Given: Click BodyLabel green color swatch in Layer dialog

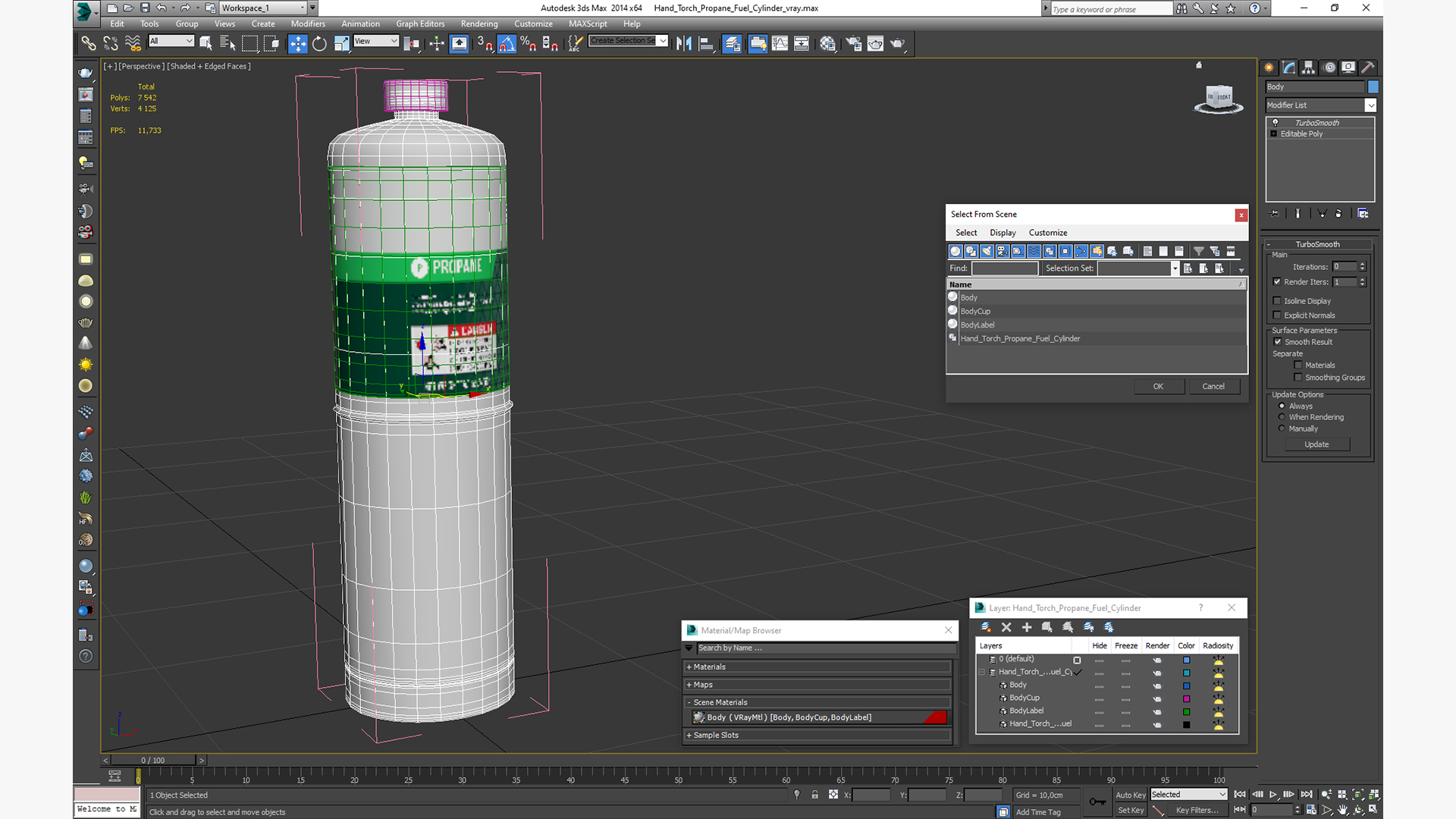Looking at the screenshot, I should (x=1187, y=711).
